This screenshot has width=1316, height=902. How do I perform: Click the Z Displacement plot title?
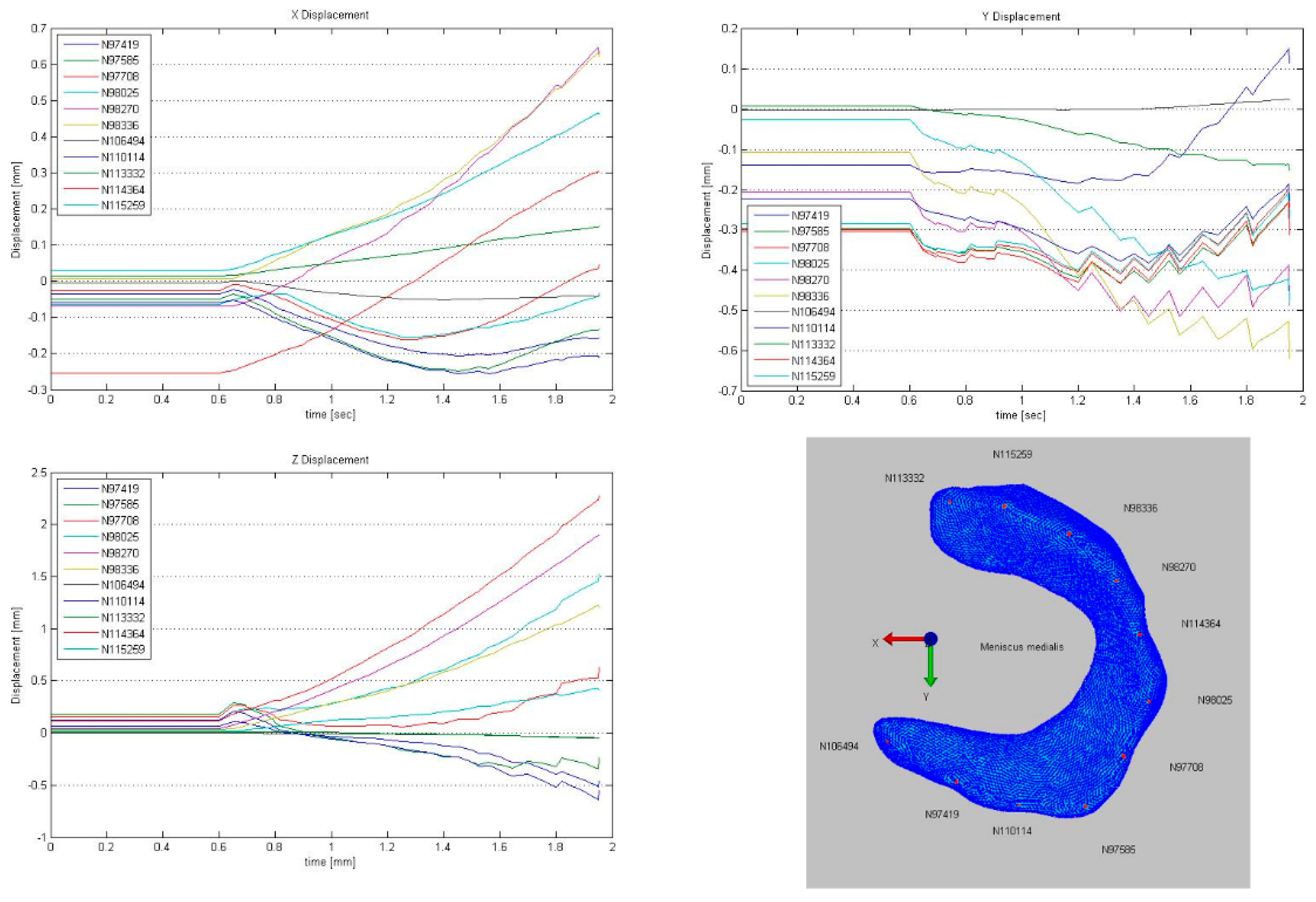(x=329, y=459)
